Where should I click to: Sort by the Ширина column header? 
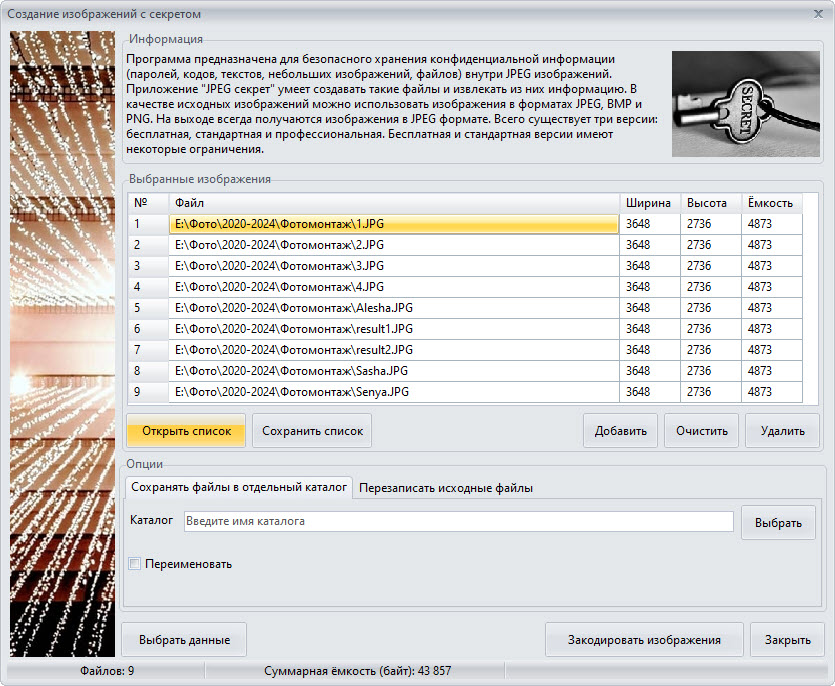(649, 203)
